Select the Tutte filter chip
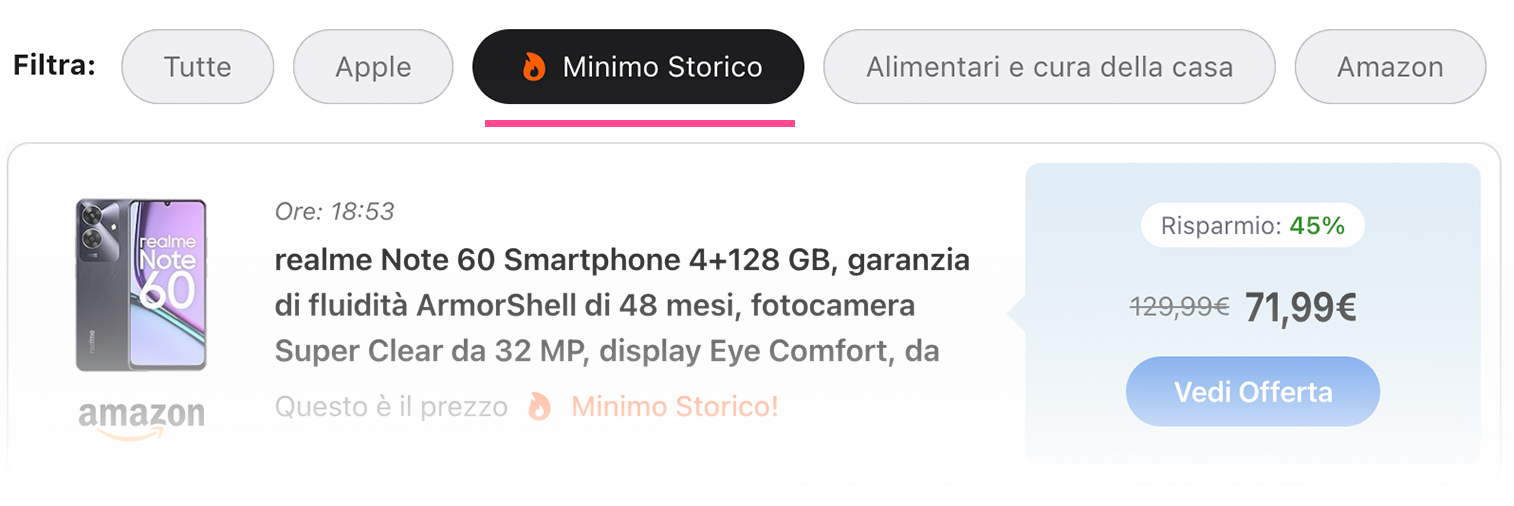 click(197, 67)
